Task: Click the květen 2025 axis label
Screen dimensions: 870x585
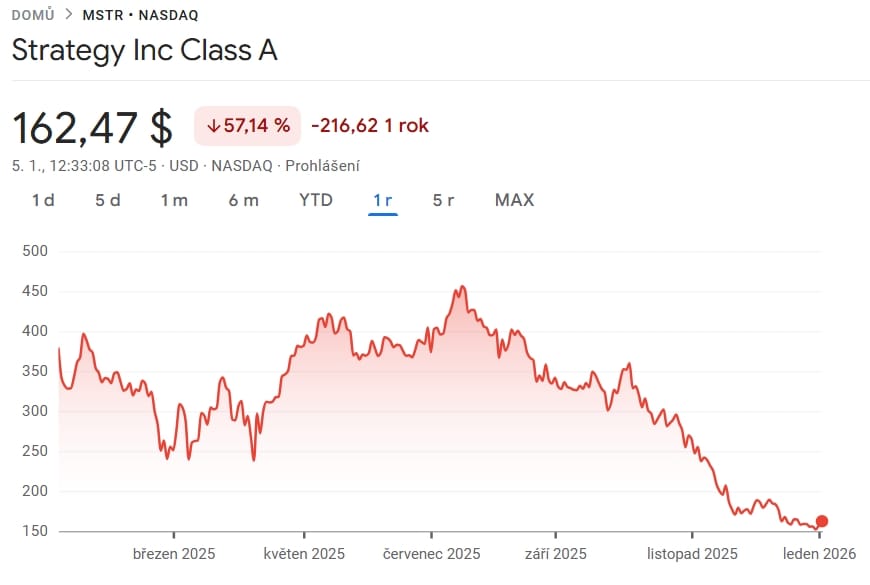Action: click(x=304, y=553)
